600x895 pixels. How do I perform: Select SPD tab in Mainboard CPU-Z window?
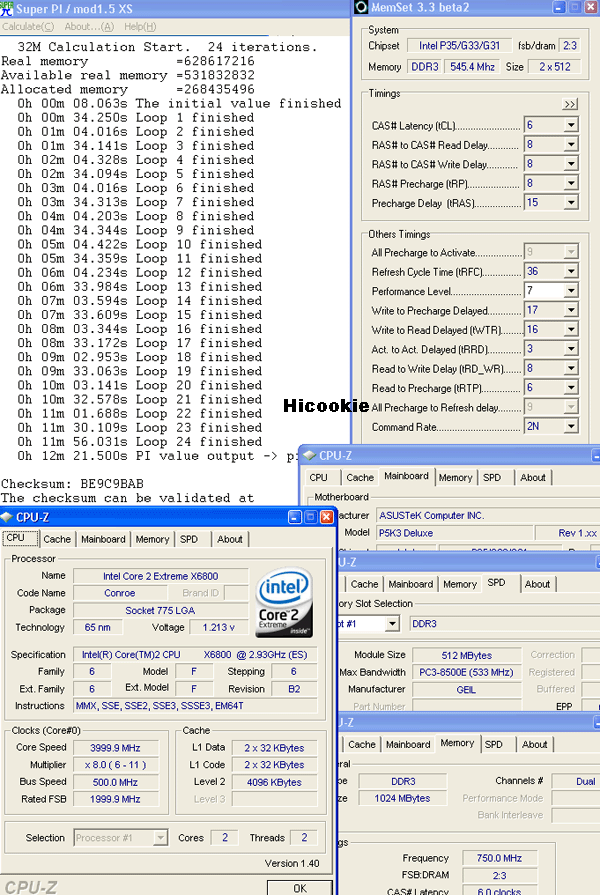[x=492, y=477]
